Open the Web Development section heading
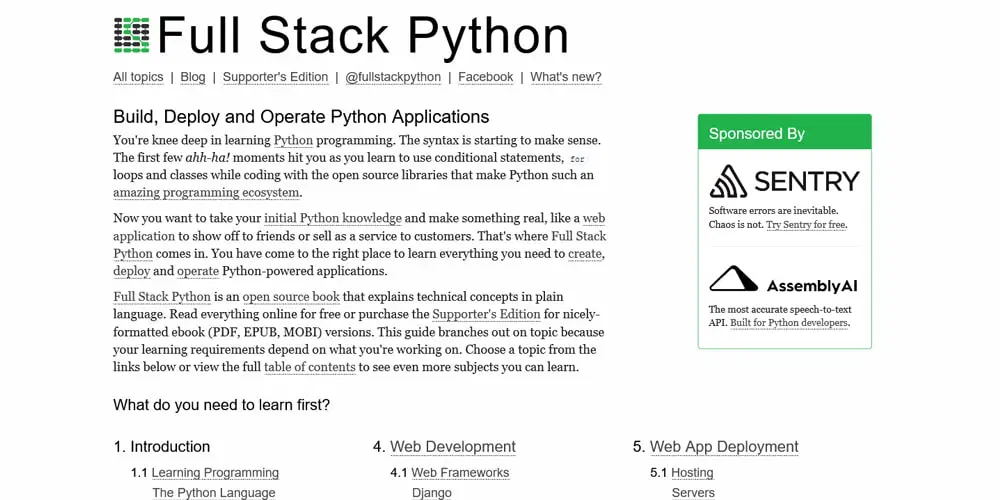This screenshot has width=1000, height=500. 453,446
